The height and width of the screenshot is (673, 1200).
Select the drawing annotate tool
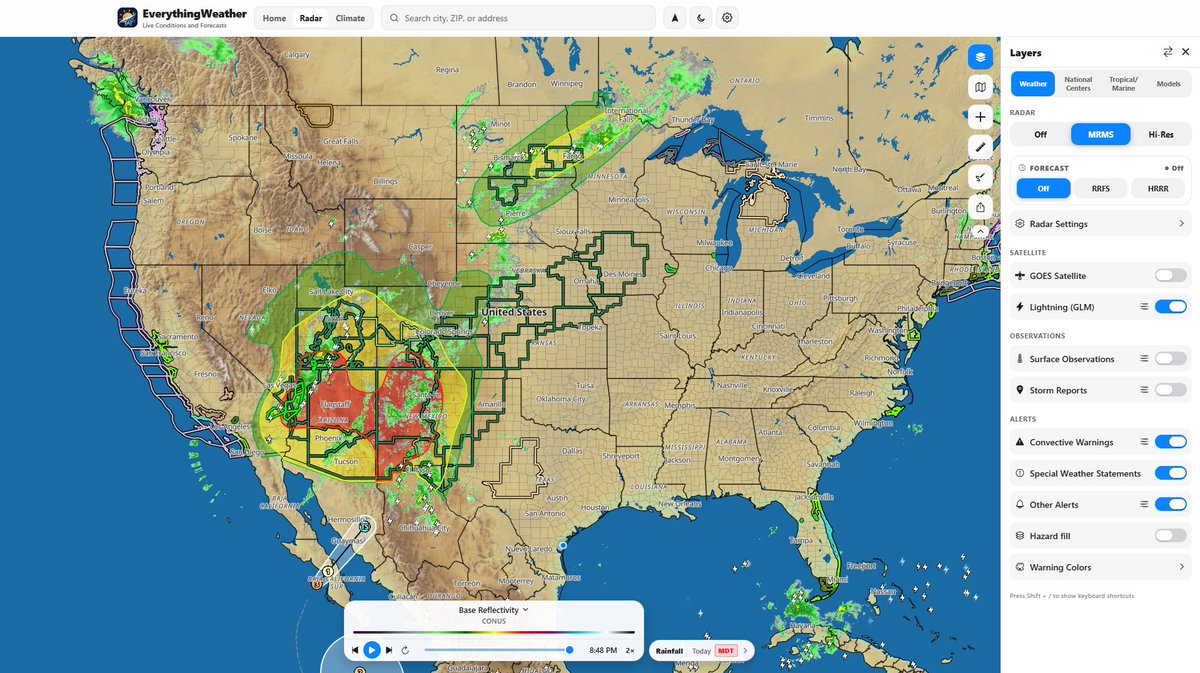pos(980,177)
